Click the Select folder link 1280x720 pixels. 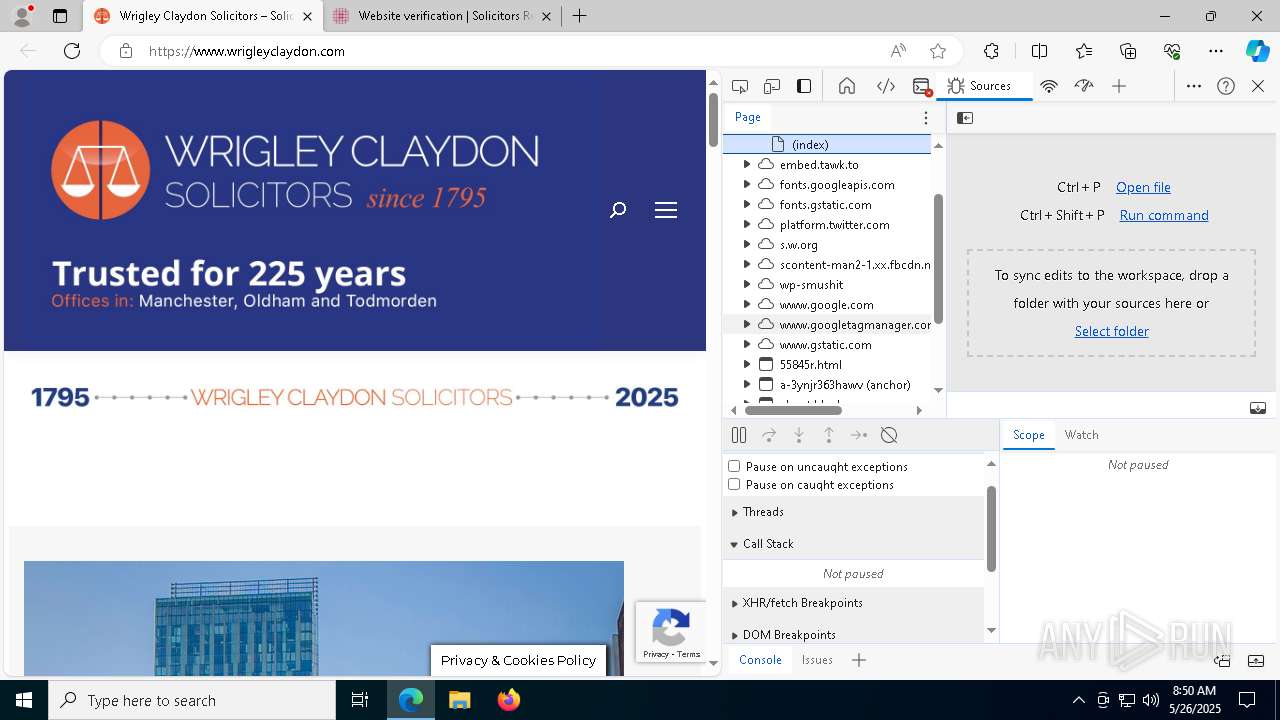point(1111,331)
